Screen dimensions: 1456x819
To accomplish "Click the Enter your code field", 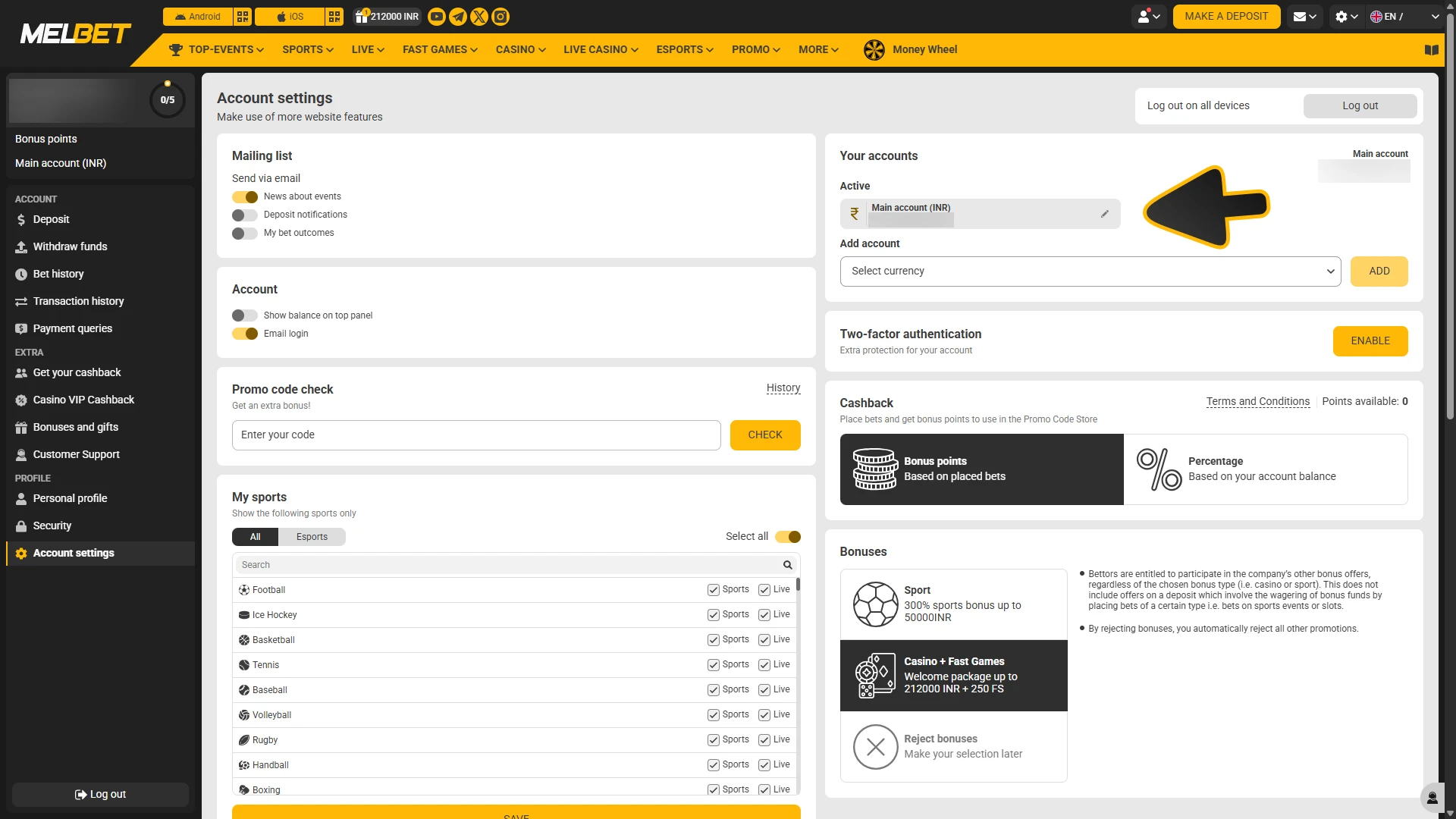I will [x=476, y=435].
